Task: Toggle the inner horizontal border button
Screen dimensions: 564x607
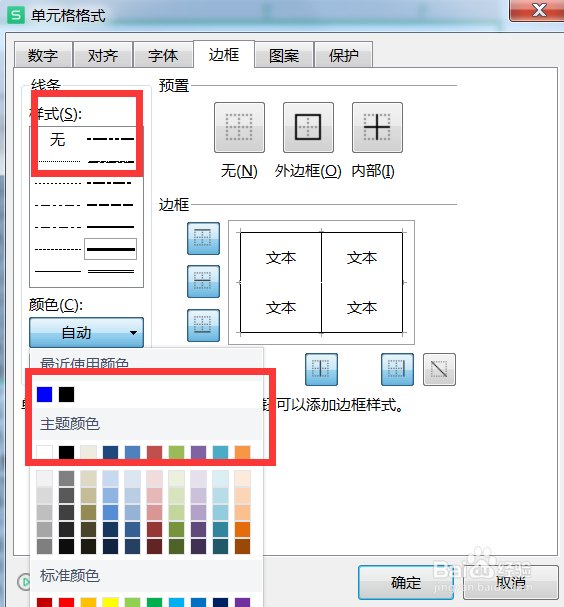Action: pos(203,281)
